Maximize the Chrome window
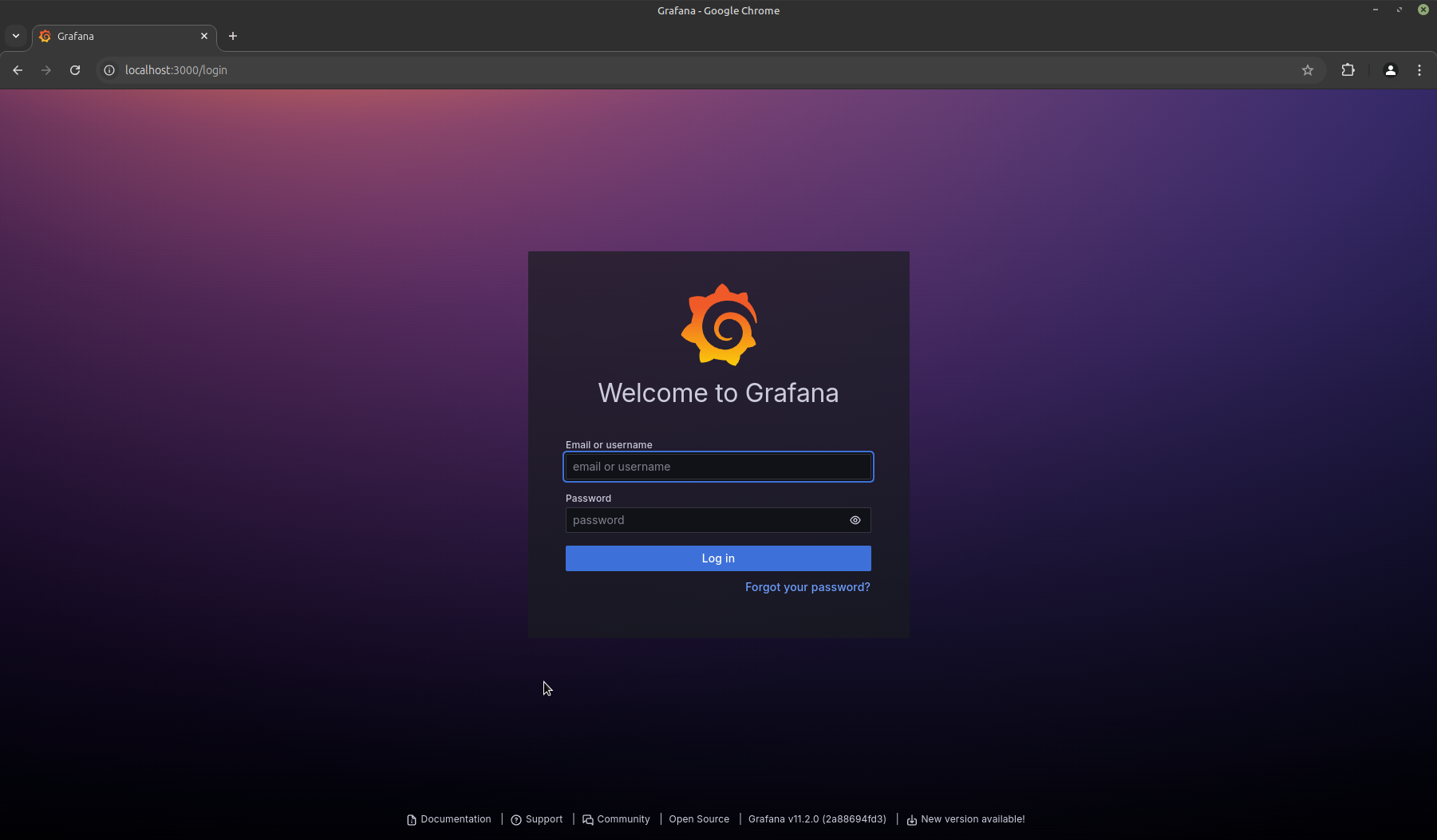This screenshot has width=1437, height=840. click(x=1399, y=10)
